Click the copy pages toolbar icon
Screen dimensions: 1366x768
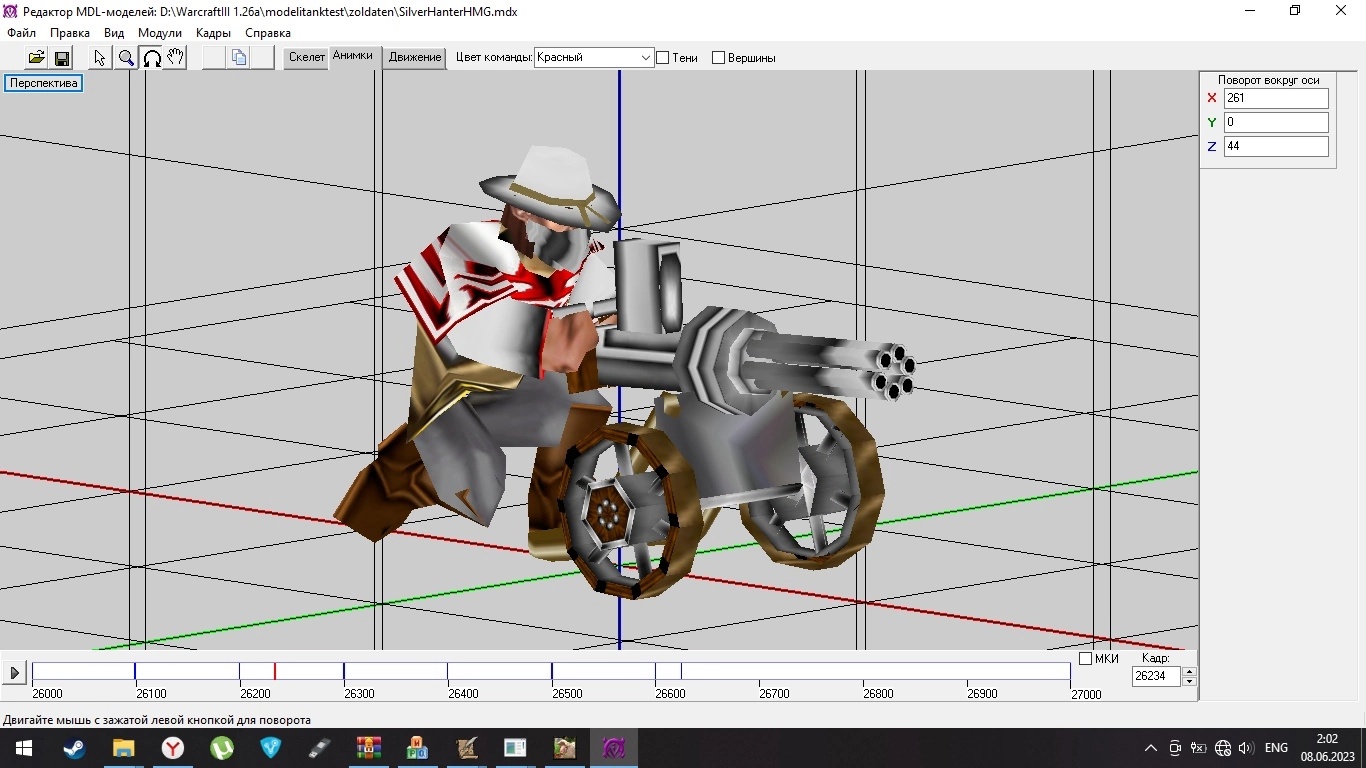239,58
